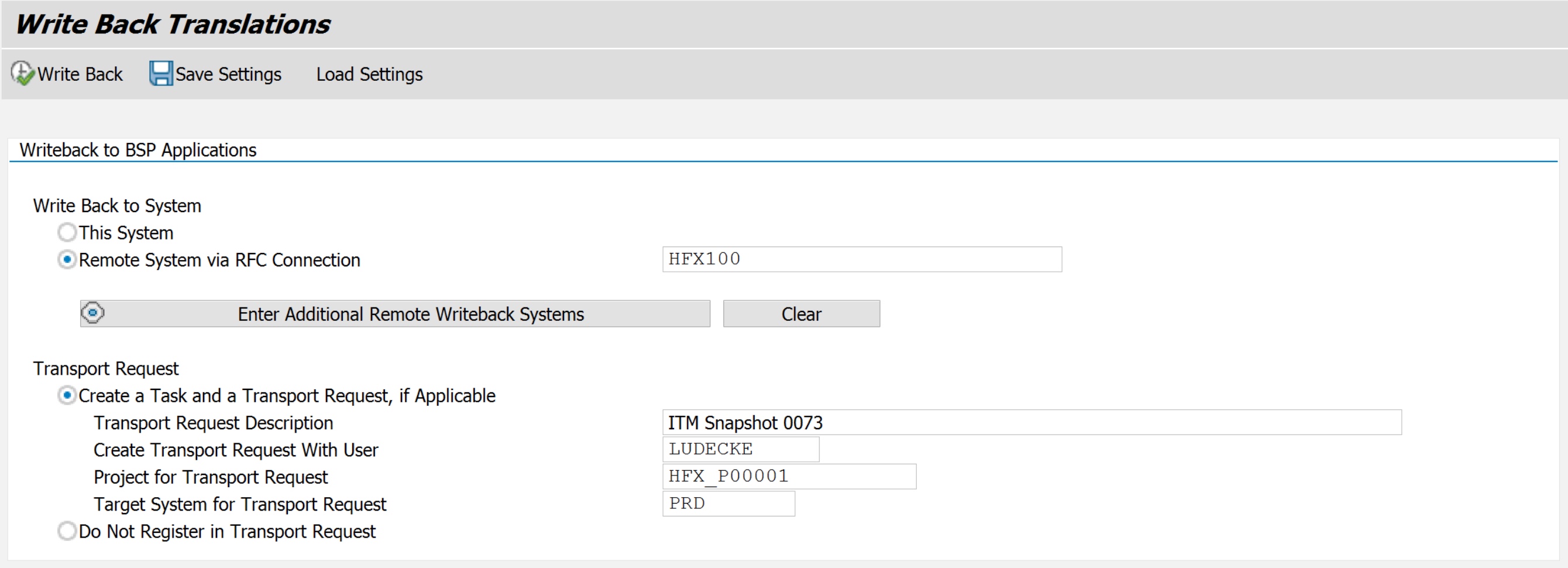The height and width of the screenshot is (568, 1568).
Task: Click the Writeback to BSP Applications header
Action: click(x=137, y=149)
